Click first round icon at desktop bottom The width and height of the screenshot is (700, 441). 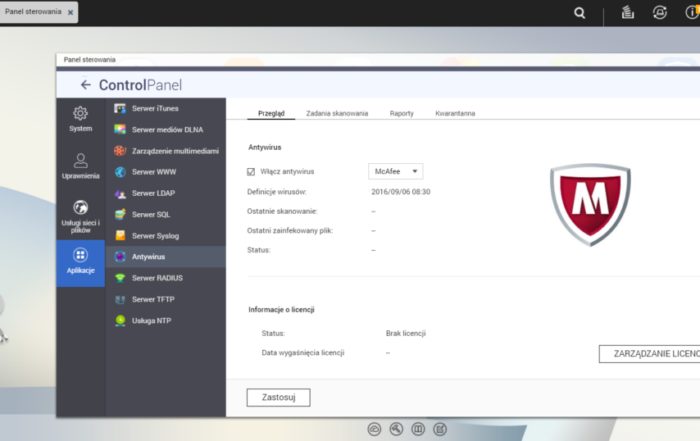pyautogui.click(x=374, y=429)
